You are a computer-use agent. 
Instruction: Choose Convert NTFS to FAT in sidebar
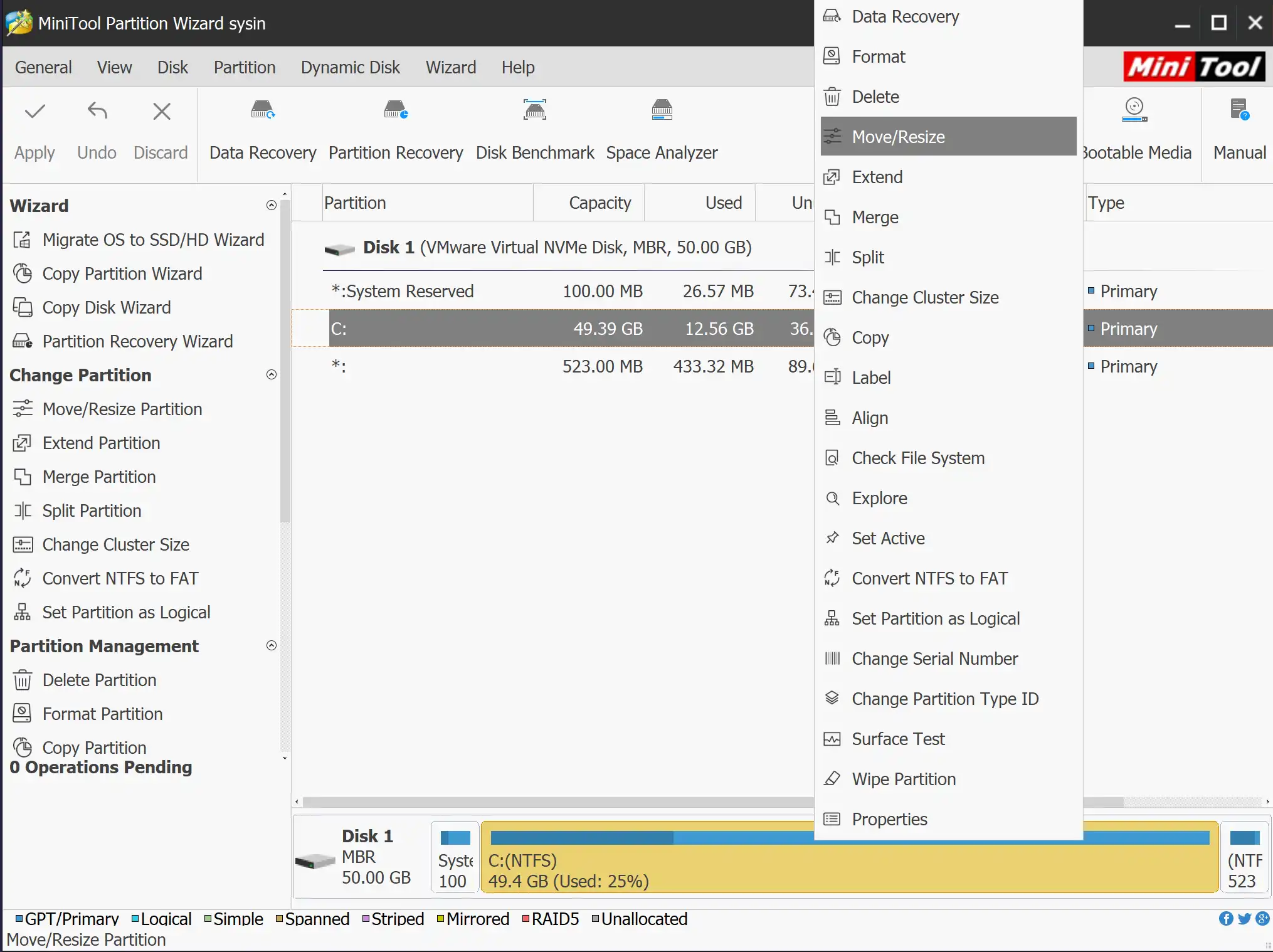coord(105,578)
